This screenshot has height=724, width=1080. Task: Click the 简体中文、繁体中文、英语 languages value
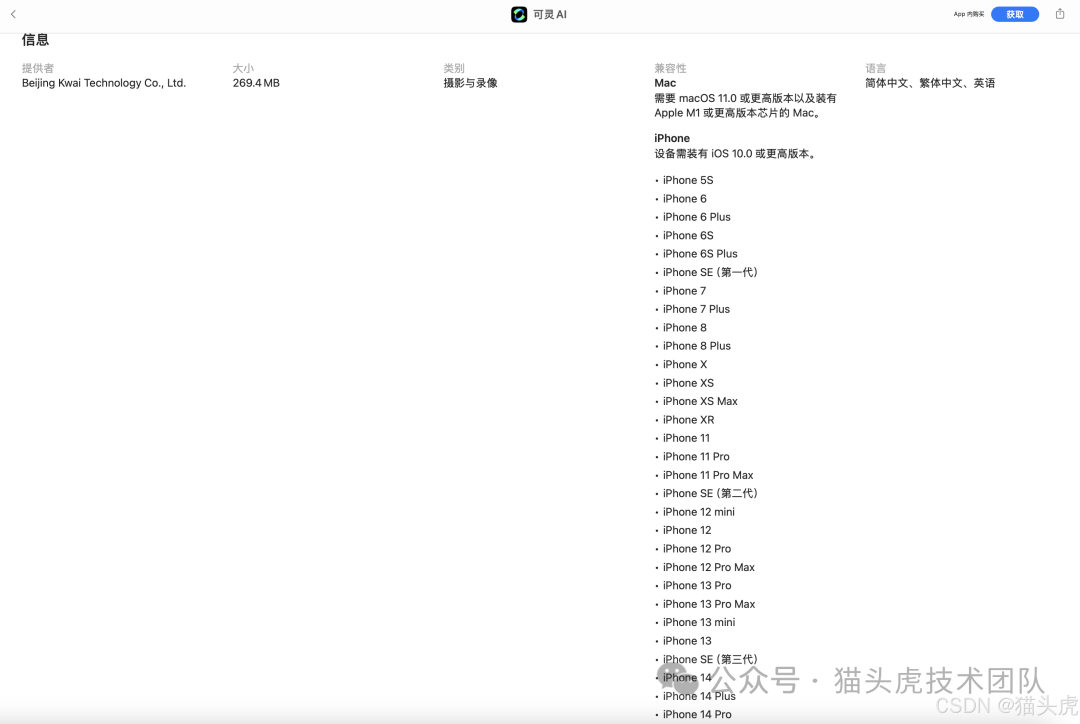[x=930, y=83]
